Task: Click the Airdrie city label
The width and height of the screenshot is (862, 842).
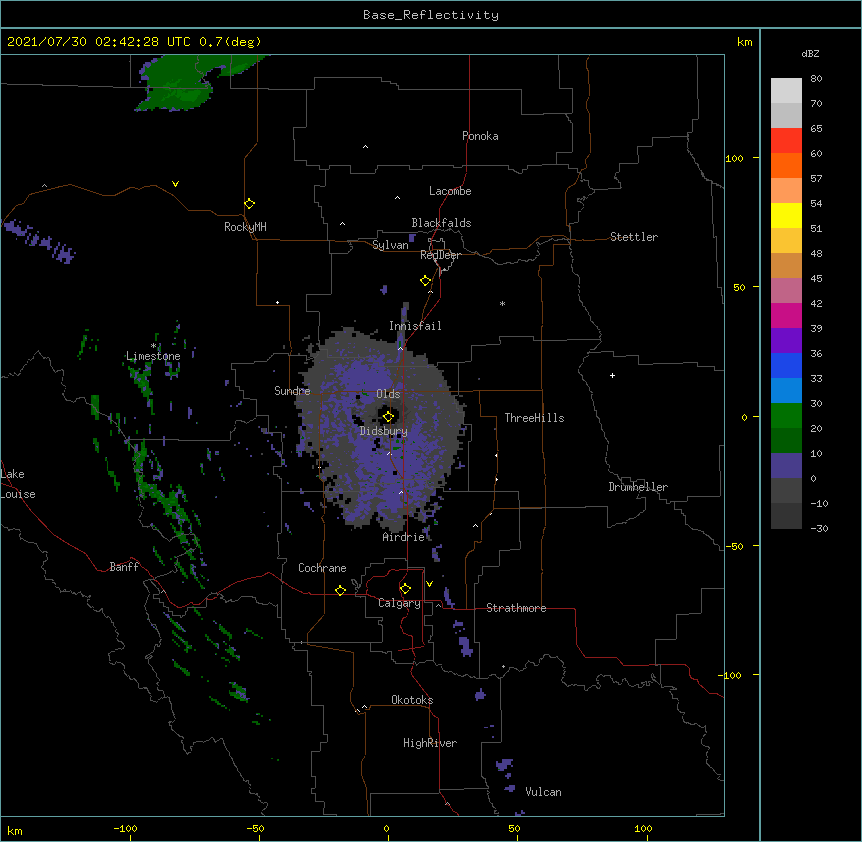Action: click(x=404, y=537)
